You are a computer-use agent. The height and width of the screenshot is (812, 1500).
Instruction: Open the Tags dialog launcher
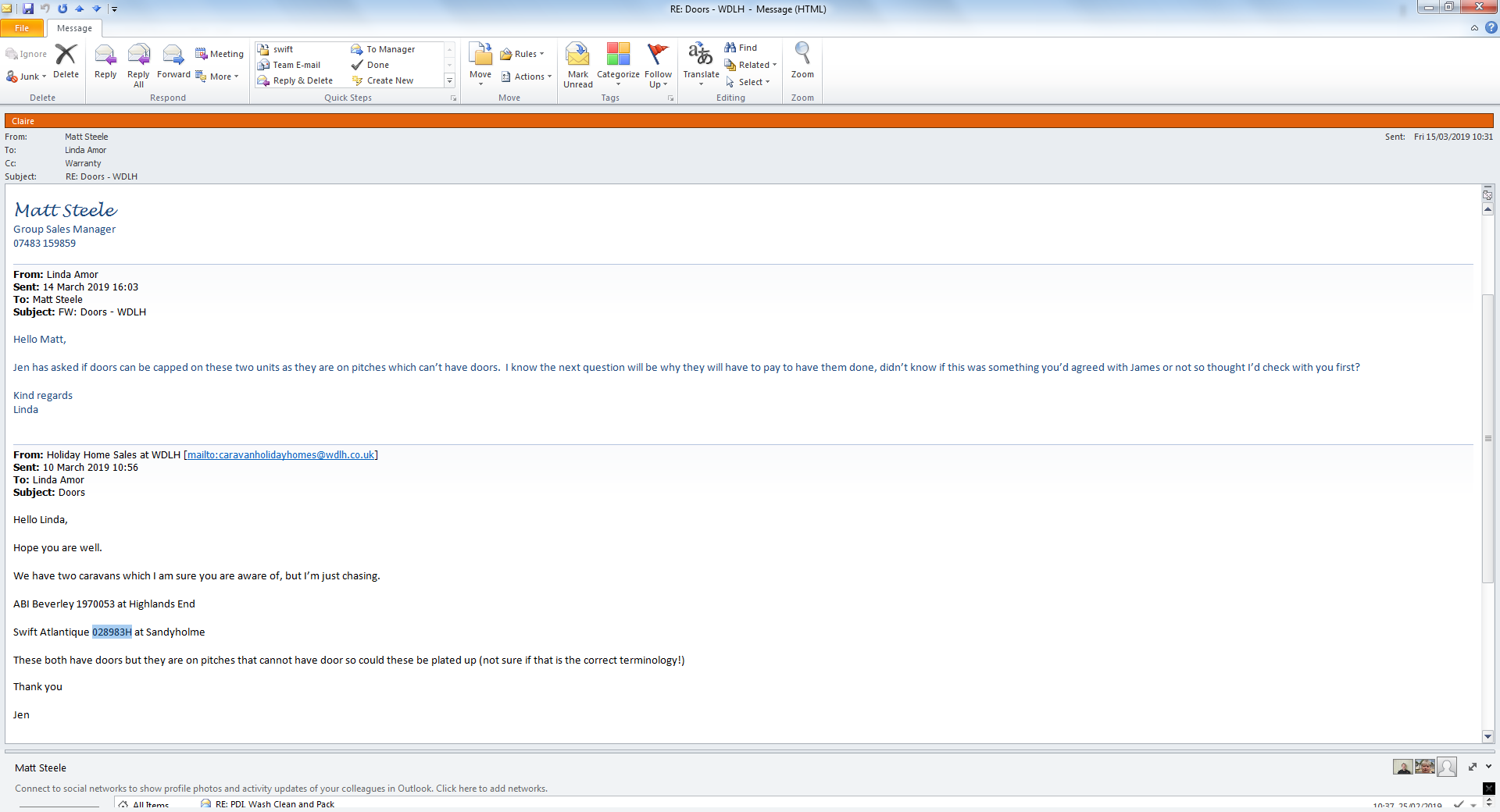[x=670, y=98]
